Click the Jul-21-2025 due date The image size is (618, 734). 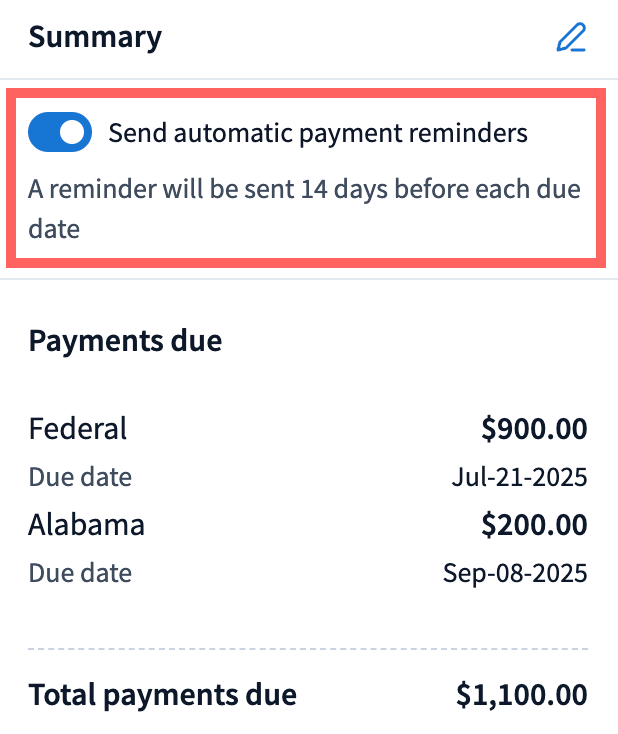[519, 476]
